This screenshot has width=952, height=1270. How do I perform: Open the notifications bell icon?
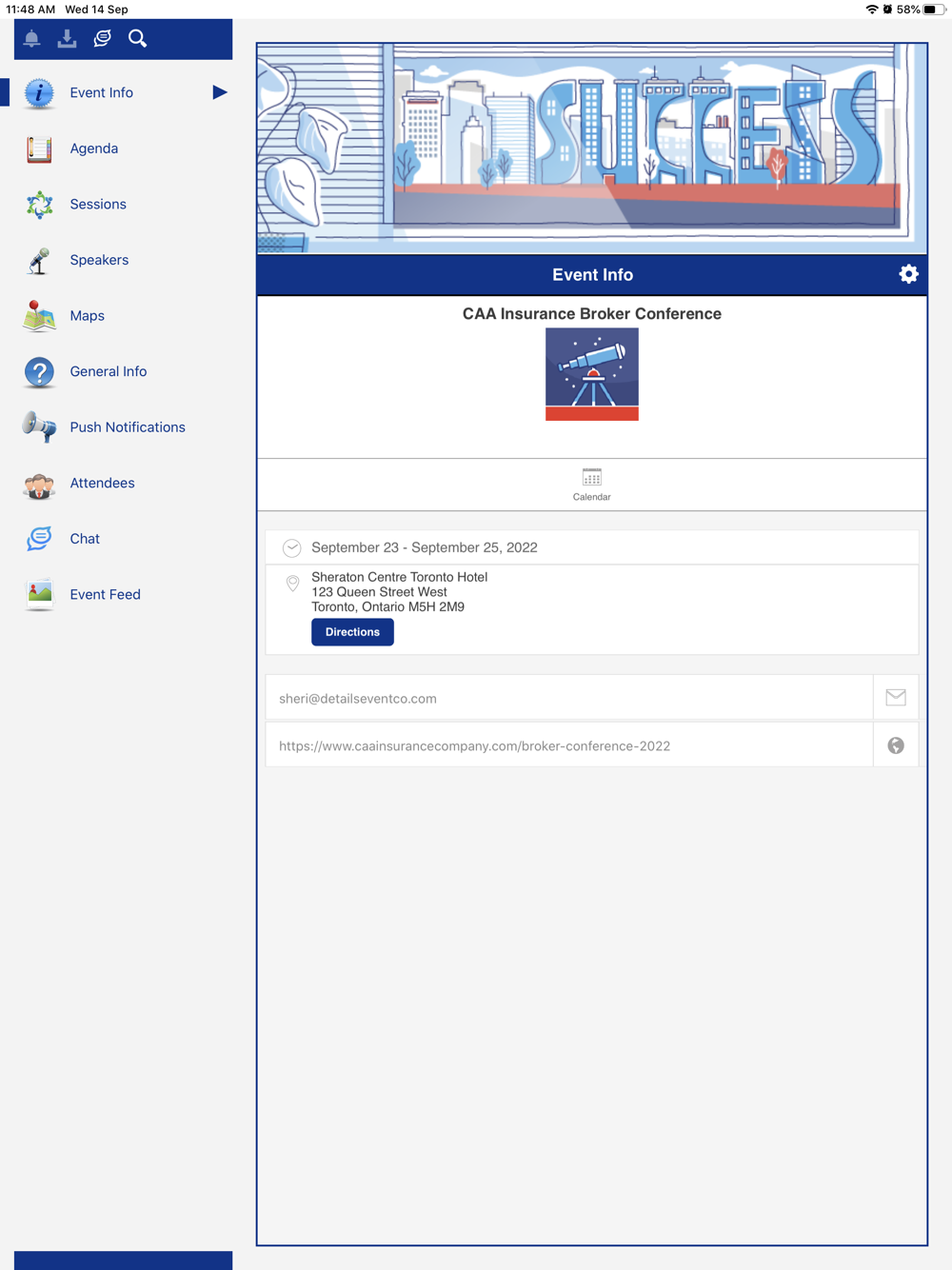[x=31, y=38]
